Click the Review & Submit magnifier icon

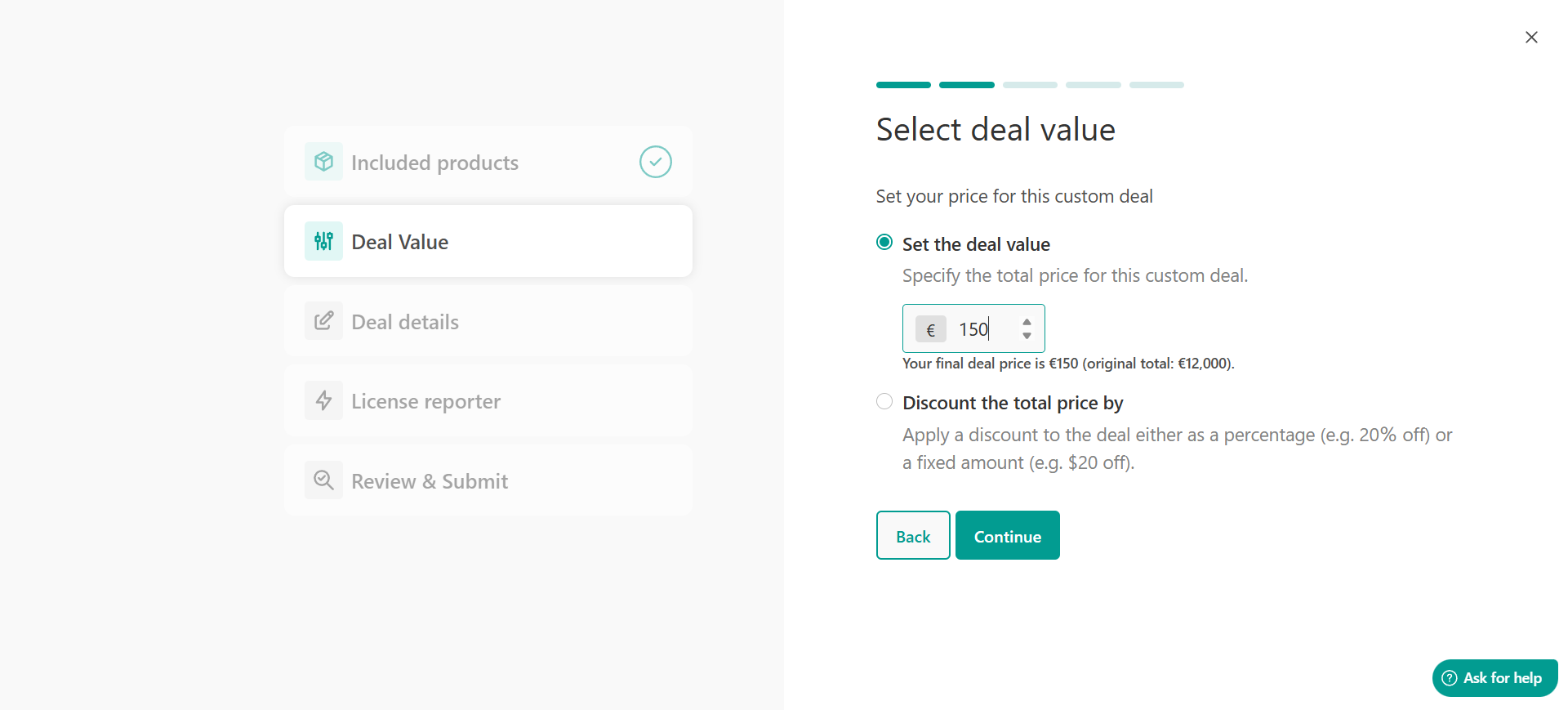(x=323, y=480)
